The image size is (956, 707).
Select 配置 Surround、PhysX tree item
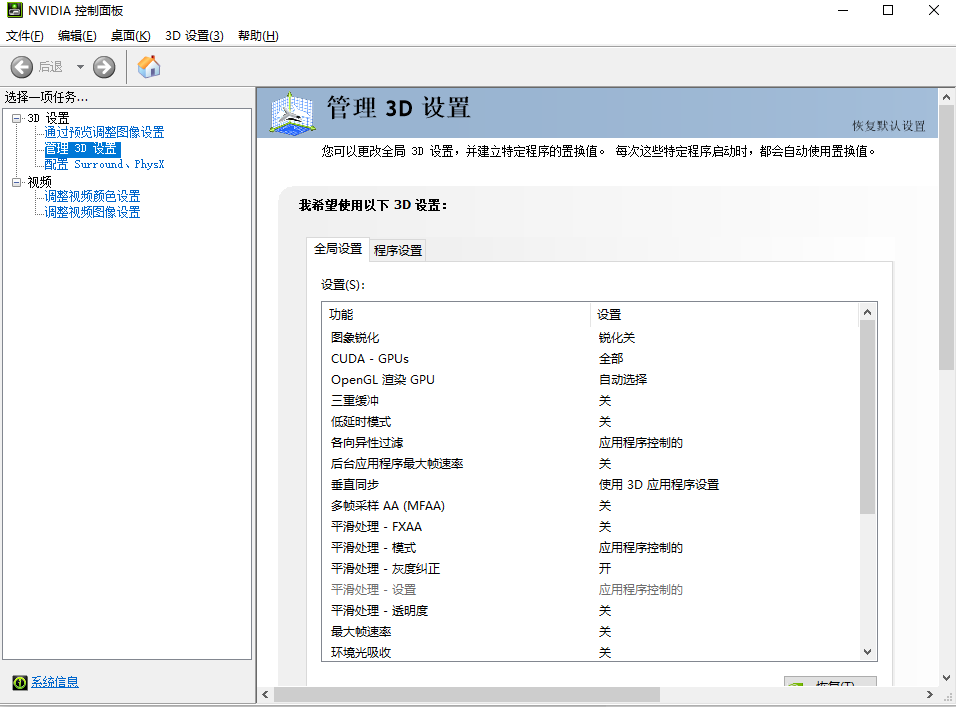pos(104,164)
